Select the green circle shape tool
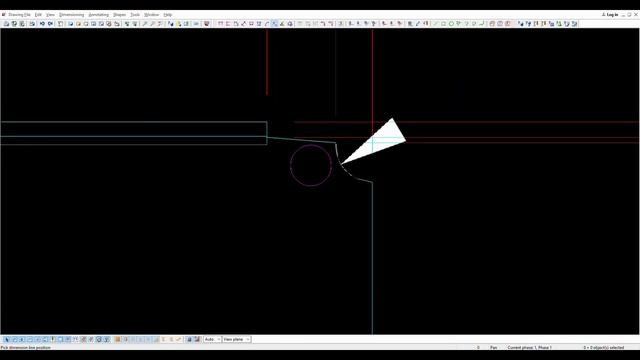640x360 pixels. pos(451,24)
